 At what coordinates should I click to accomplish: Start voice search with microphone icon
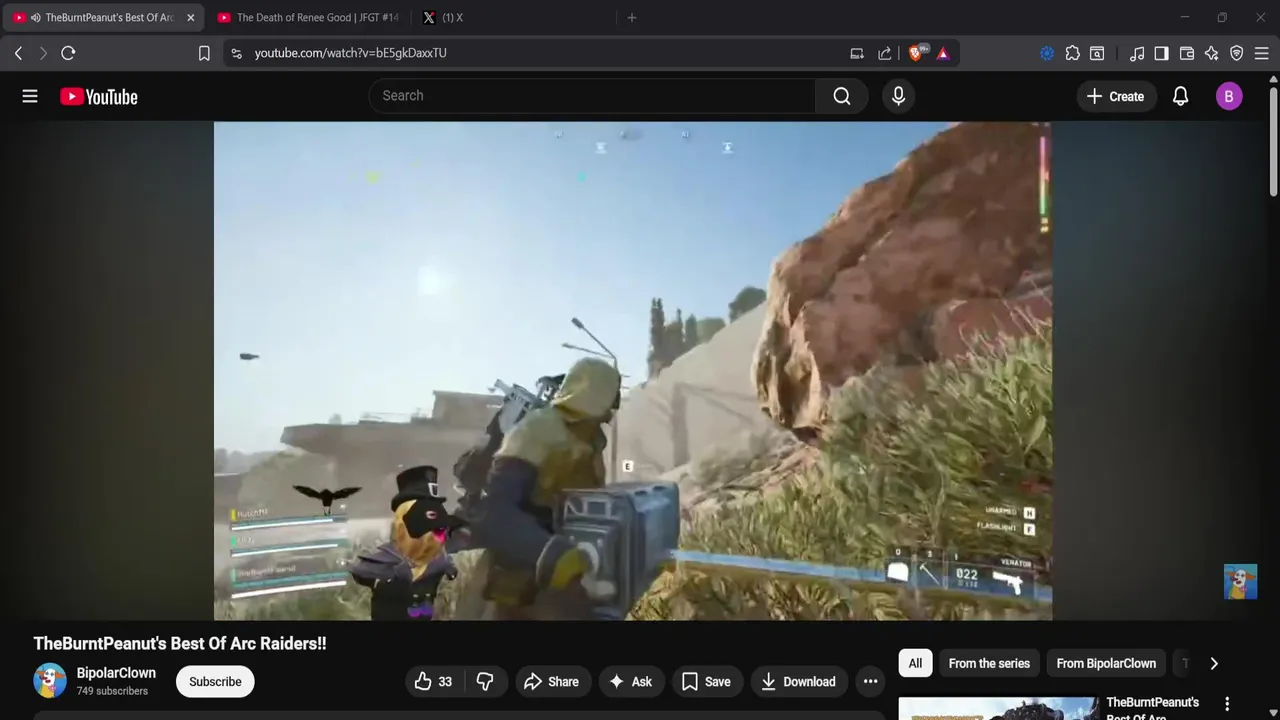coord(898,96)
